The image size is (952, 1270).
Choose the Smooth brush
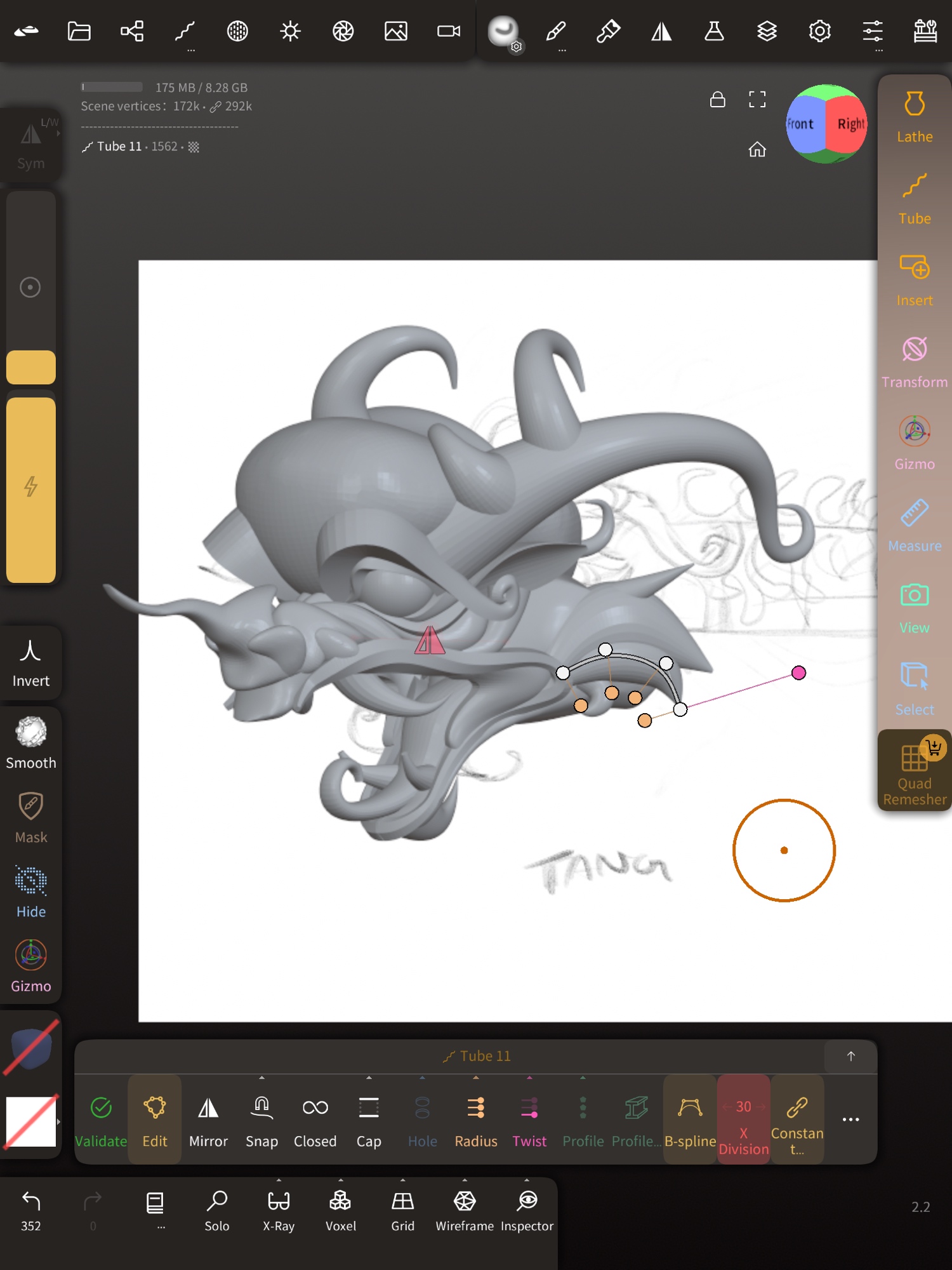tap(30, 742)
